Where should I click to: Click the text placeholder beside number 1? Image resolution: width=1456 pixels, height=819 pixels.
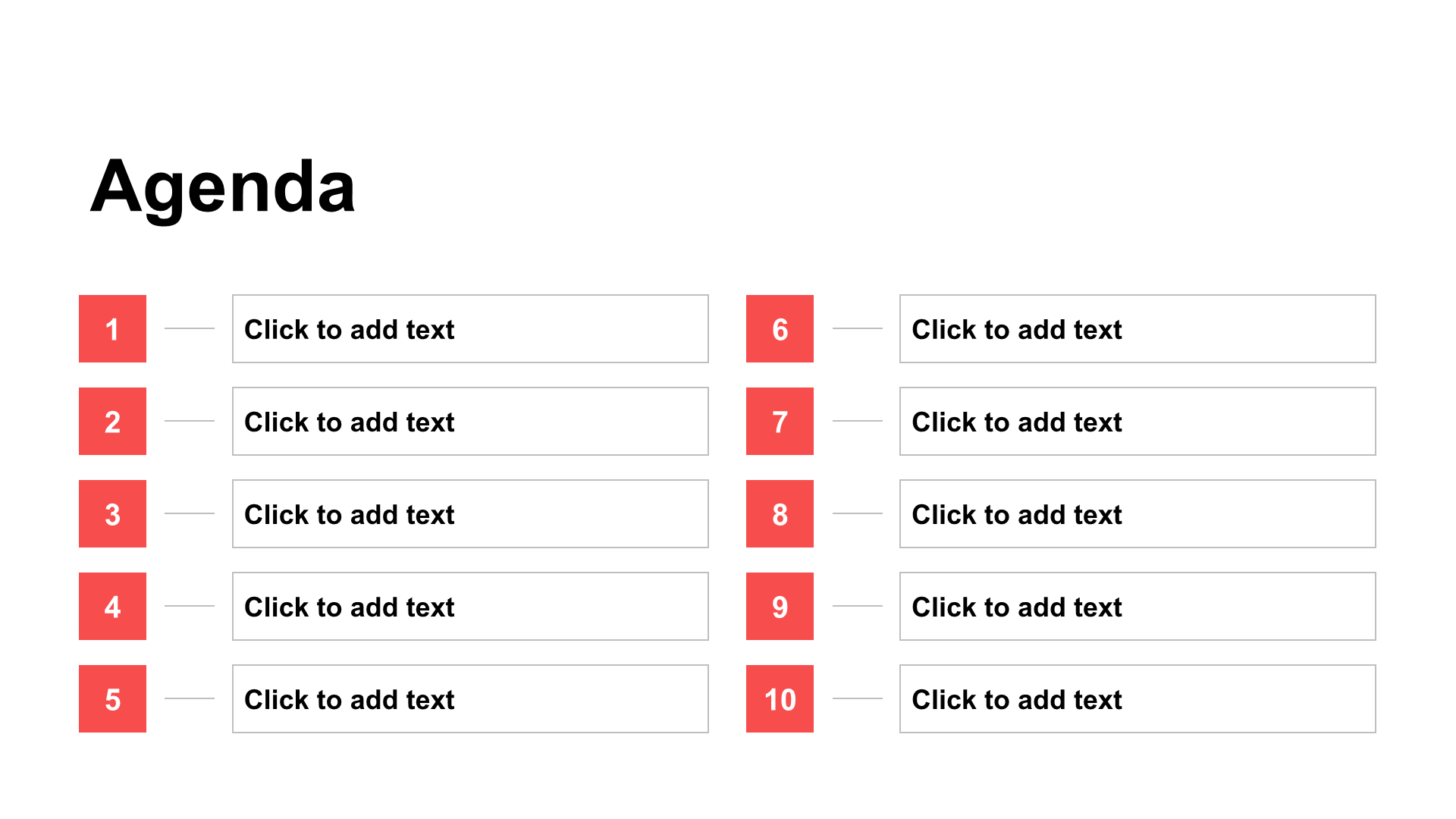click(470, 328)
